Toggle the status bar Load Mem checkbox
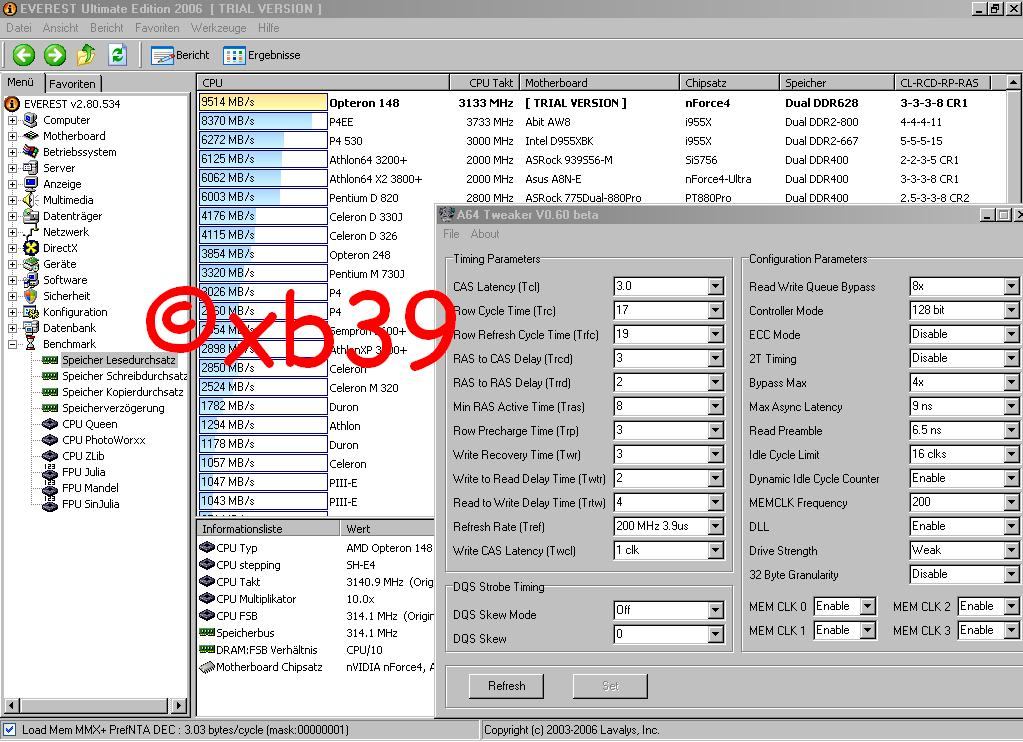 pyautogui.click(x=9, y=730)
